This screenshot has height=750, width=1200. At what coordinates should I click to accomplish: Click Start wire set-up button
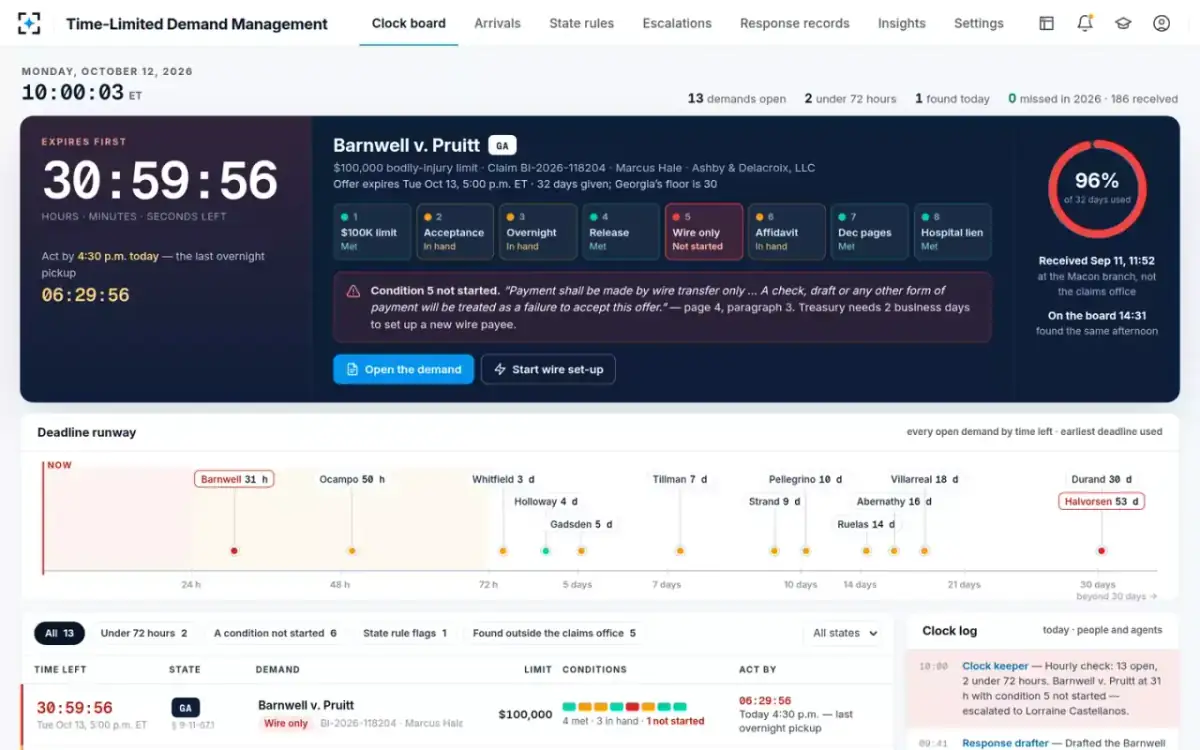pos(548,369)
